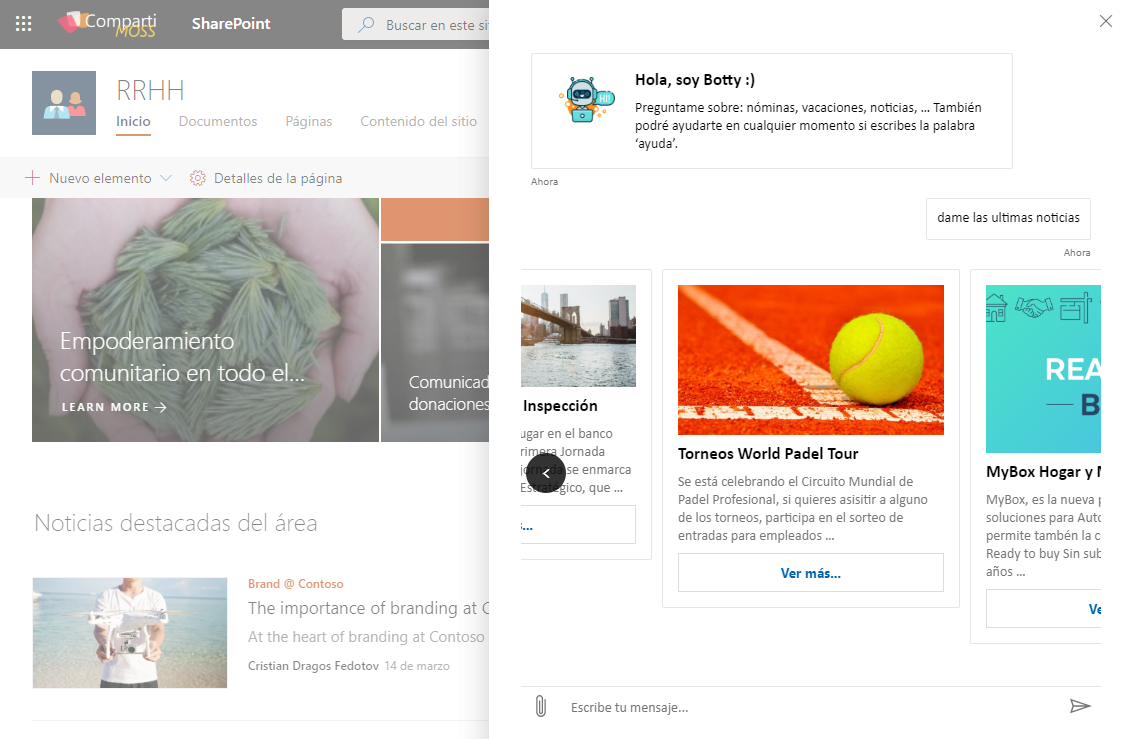
Task: Open the app launcher waffle icon
Action: (23, 24)
